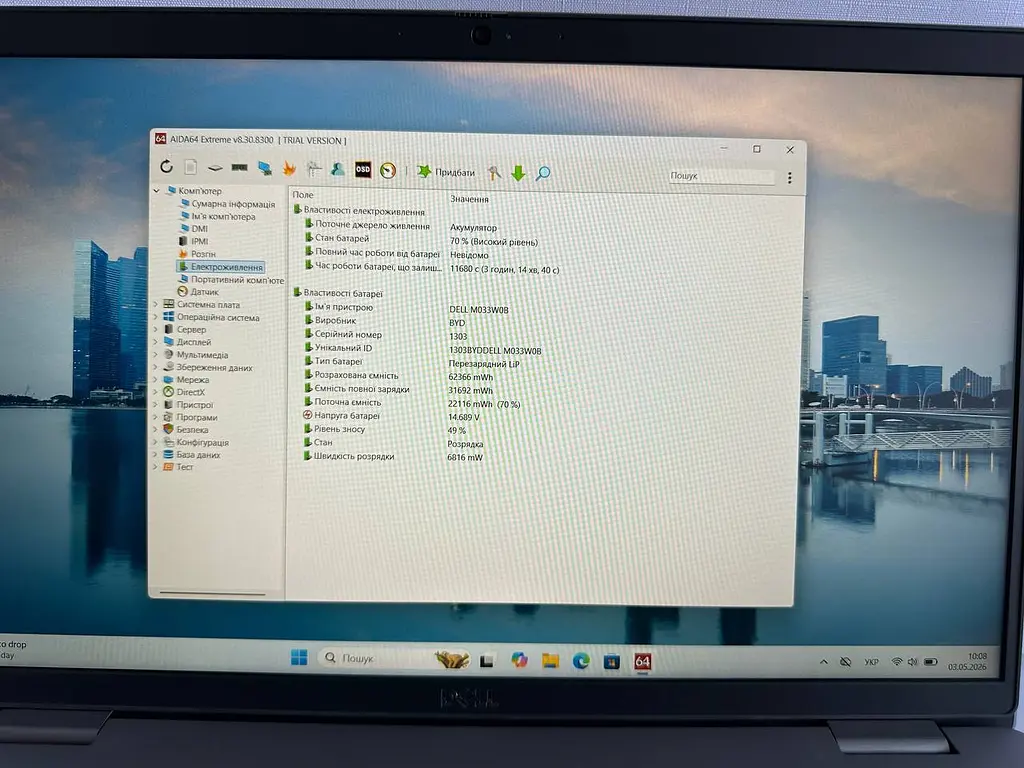Select the Напруга батареї row
Screen dimensions: 1024x768
pos(392,416)
